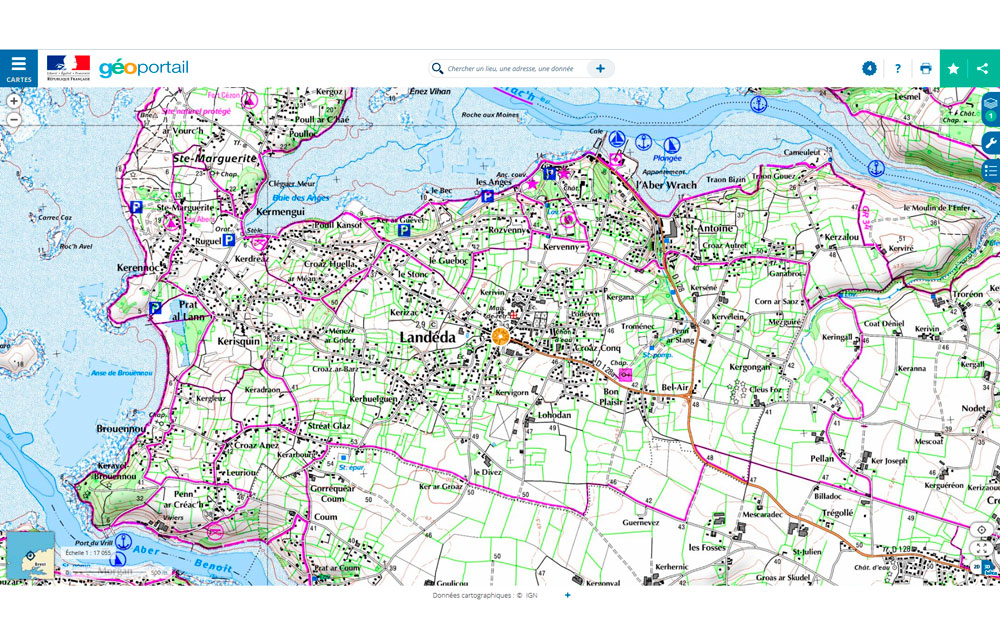Click the parking symbol at Prat al Lann

[155, 308]
